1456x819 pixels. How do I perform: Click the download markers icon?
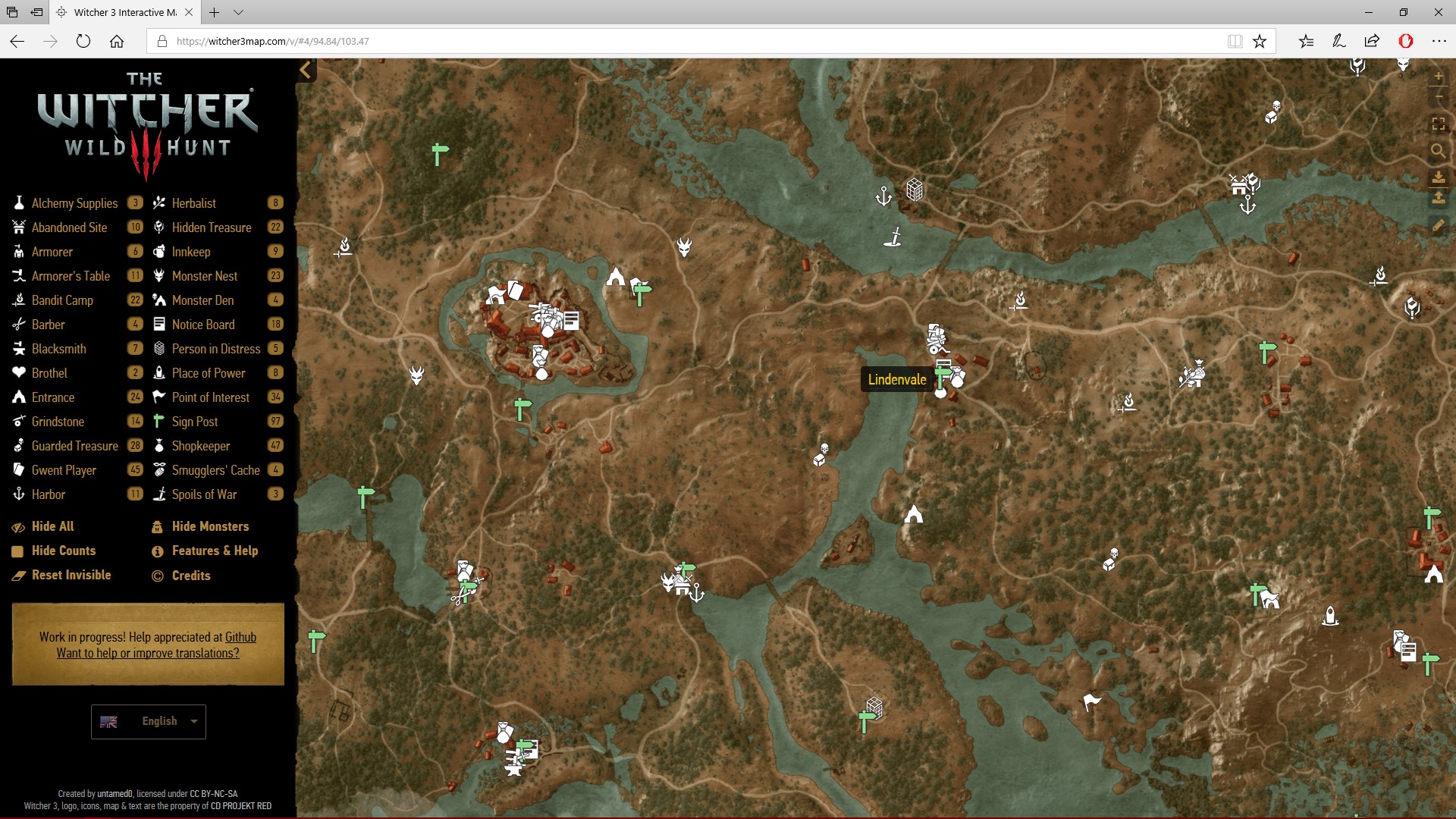pyautogui.click(x=1438, y=177)
